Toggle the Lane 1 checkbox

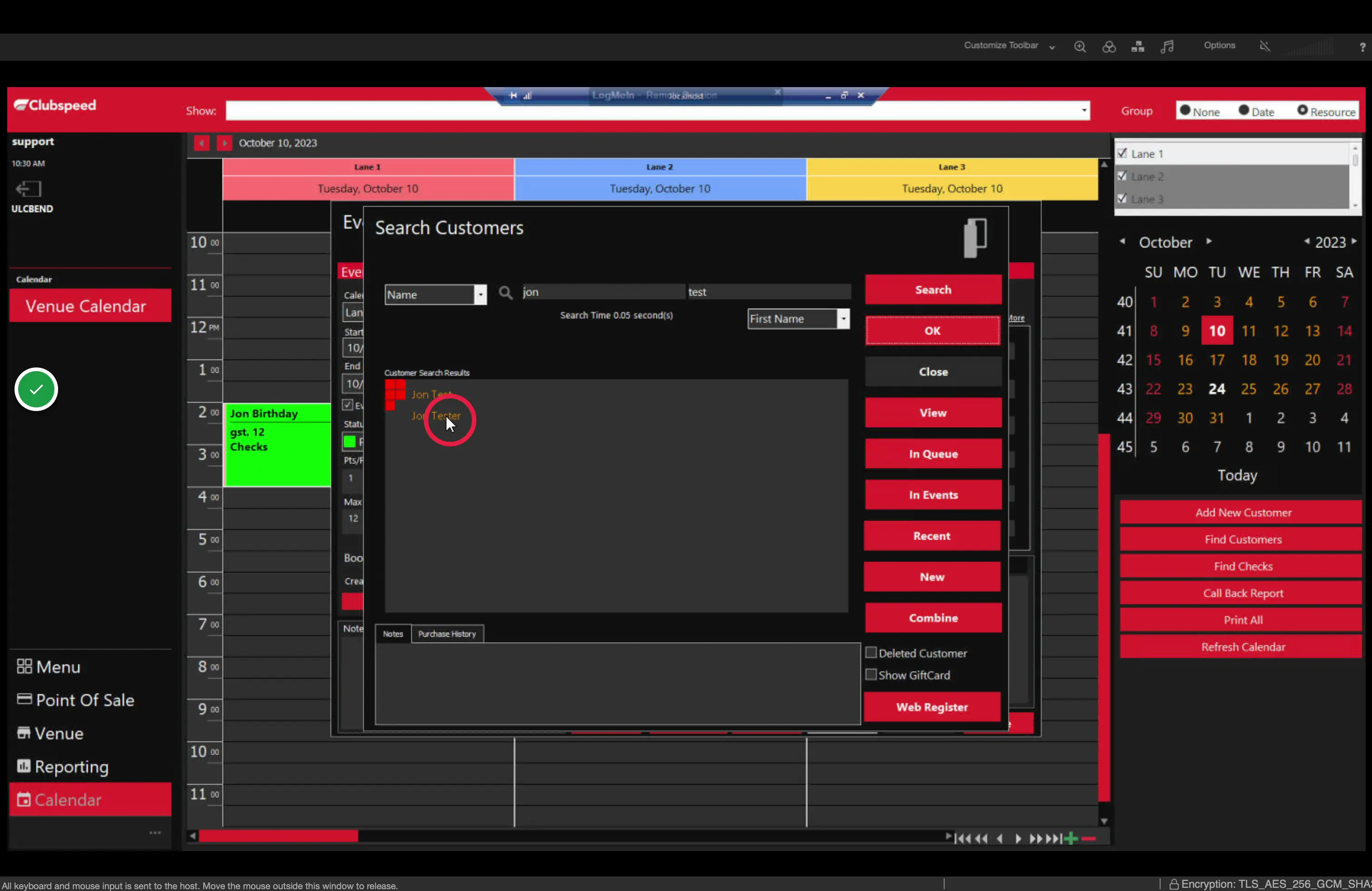pyautogui.click(x=1122, y=153)
